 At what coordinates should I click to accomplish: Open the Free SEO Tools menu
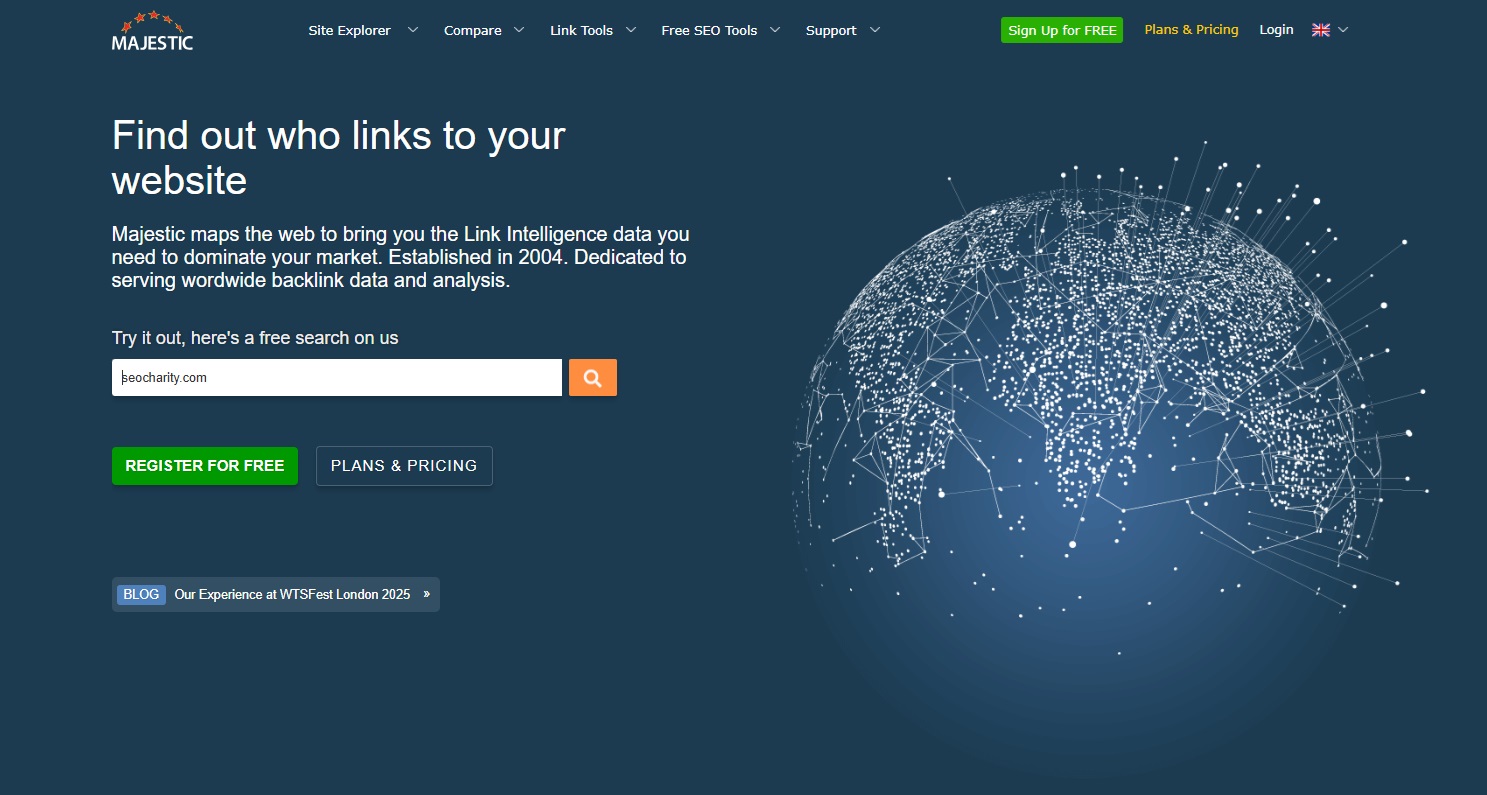click(x=709, y=30)
